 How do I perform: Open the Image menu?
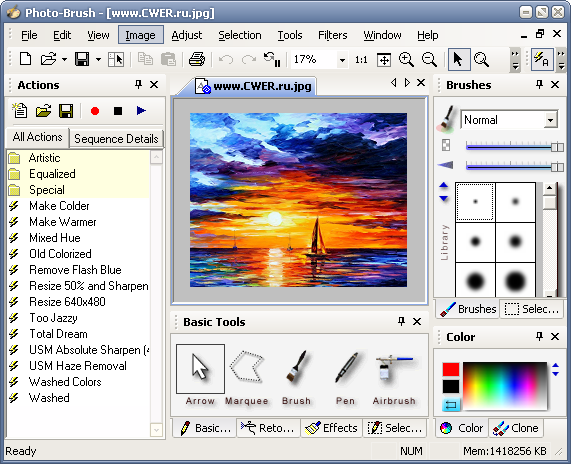(141, 35)
